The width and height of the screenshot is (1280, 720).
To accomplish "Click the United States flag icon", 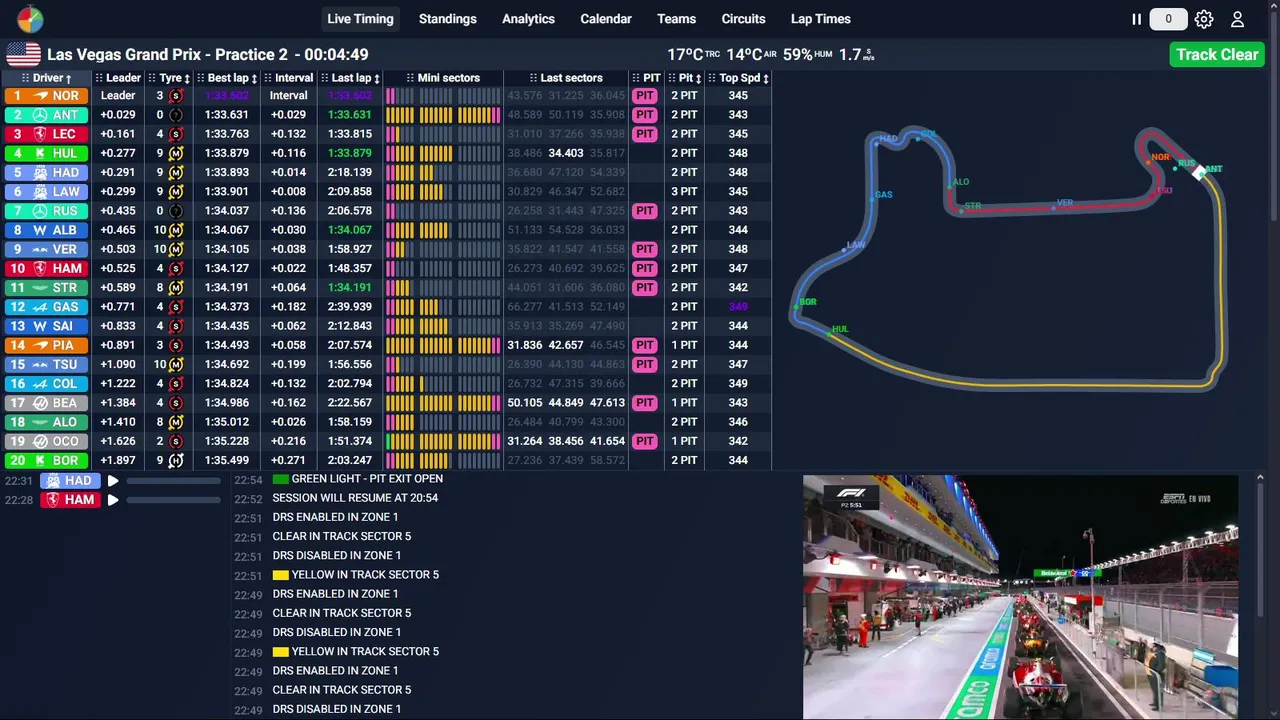I will [x=24, y=54].
